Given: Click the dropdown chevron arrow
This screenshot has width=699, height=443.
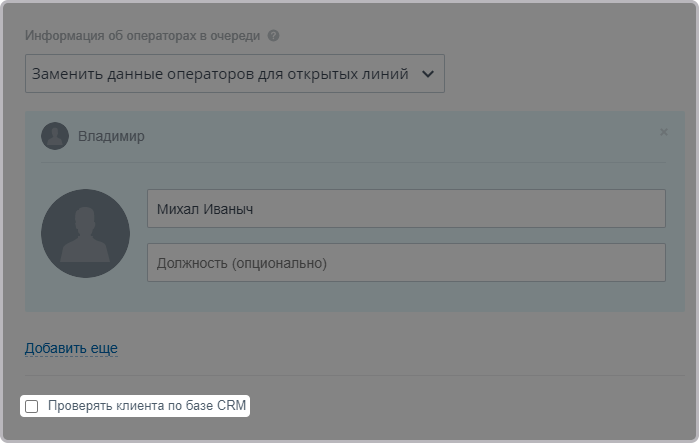Looking at the screenshot, I should [428, 74].
